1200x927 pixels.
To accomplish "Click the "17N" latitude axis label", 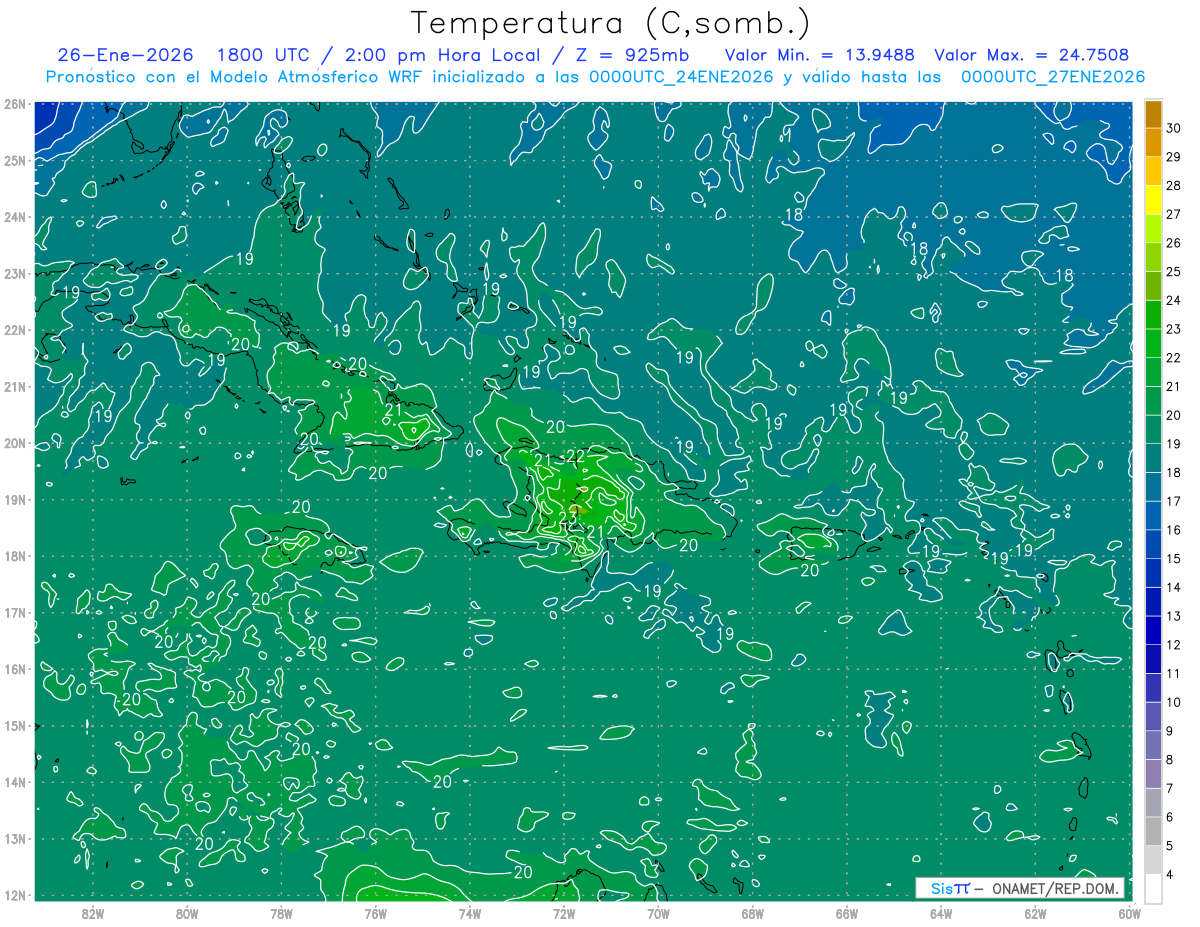I will pos(15,612).
